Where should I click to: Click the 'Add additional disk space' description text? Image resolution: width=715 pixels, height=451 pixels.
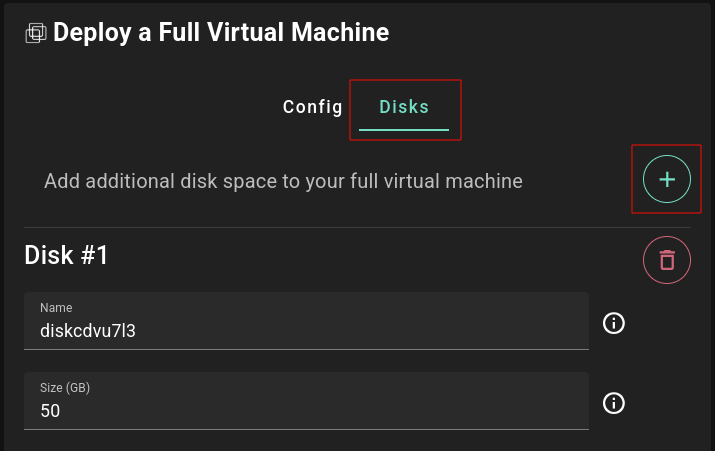coord(283,181)
